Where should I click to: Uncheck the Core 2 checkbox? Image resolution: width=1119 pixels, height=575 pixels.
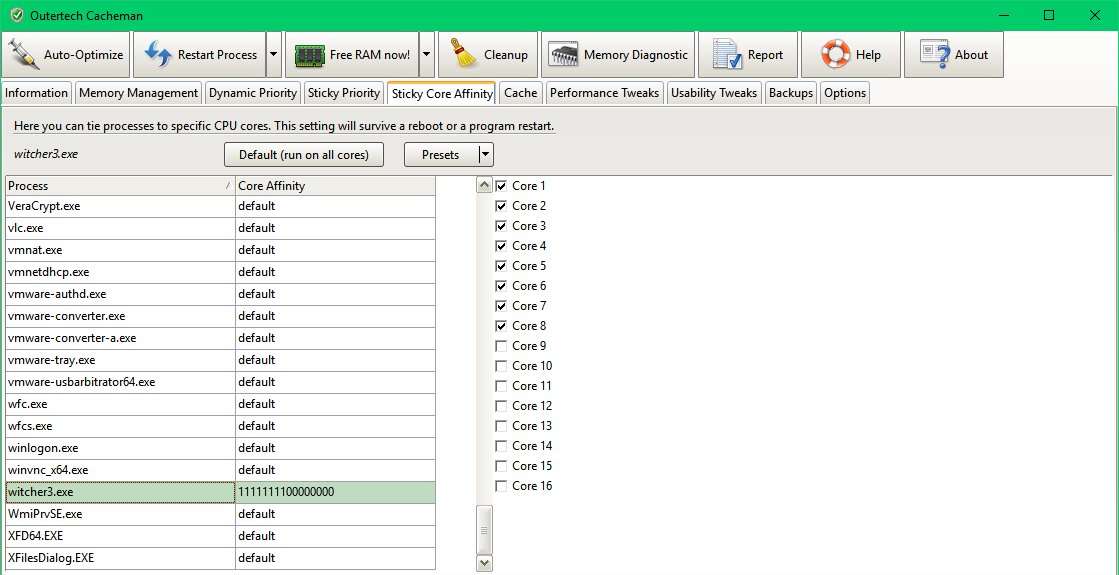501,206
